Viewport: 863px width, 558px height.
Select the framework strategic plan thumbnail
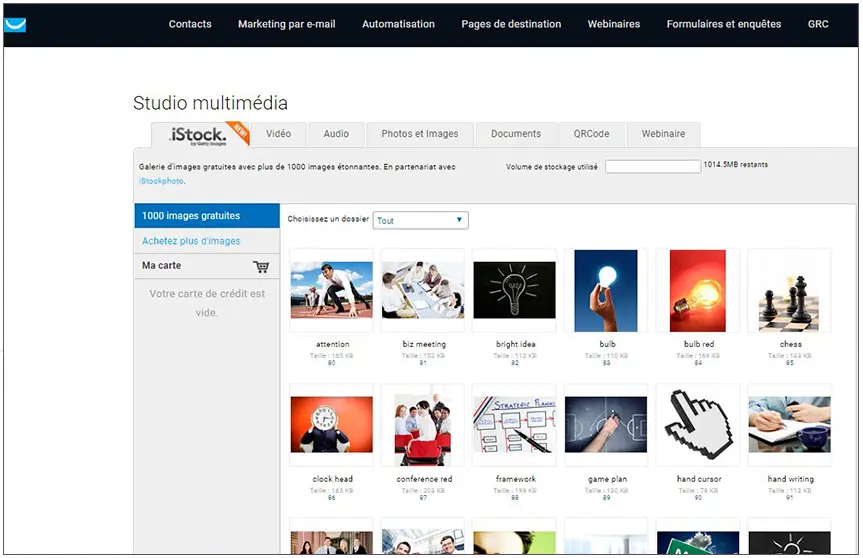click(x=515, y=425)
